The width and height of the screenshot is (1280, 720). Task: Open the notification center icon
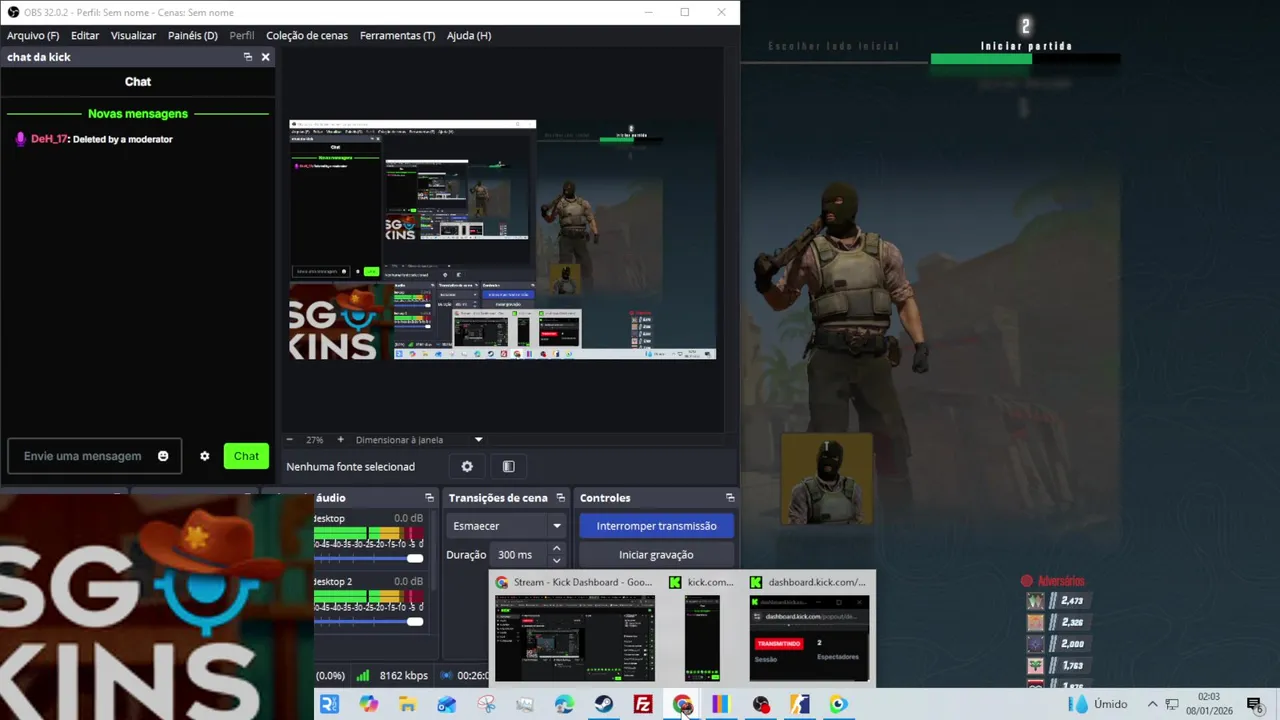click(1254, 704)
